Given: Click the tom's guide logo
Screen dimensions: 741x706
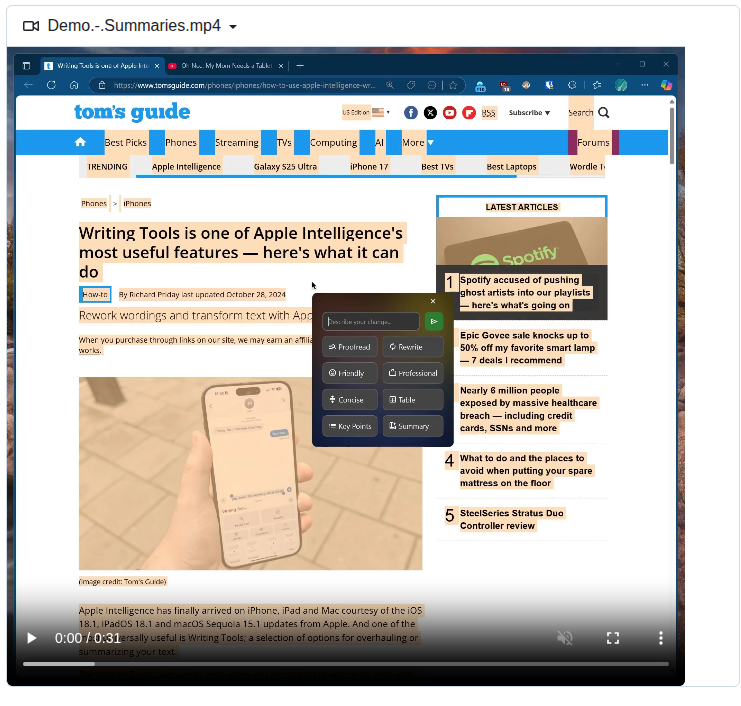Looking at the screenshot, I should tap(132, 112).
